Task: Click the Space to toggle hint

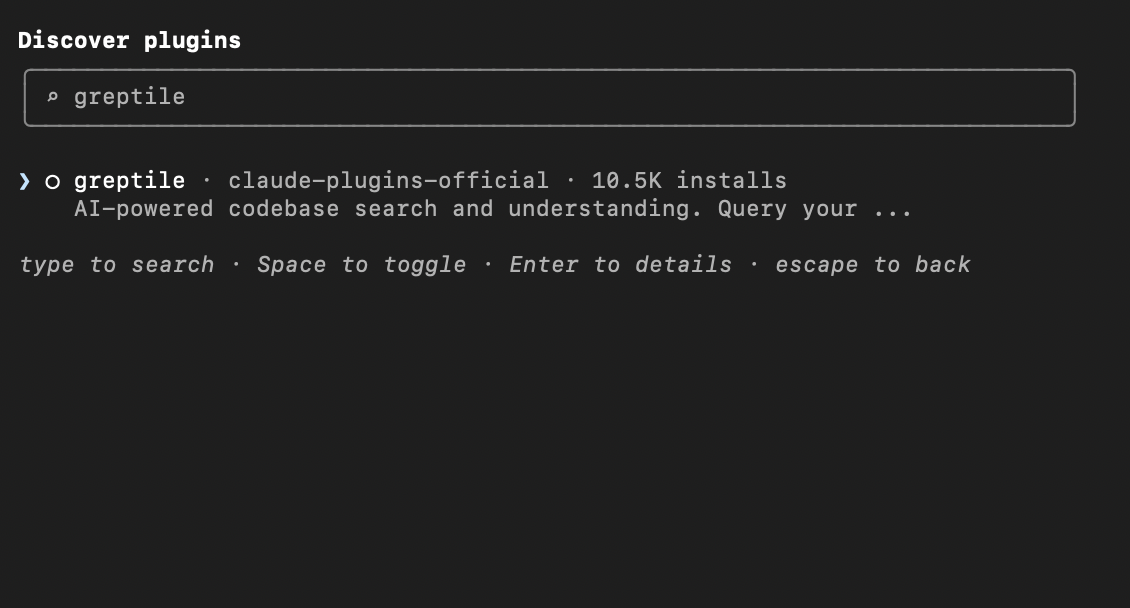Action: tap(361, 264)
